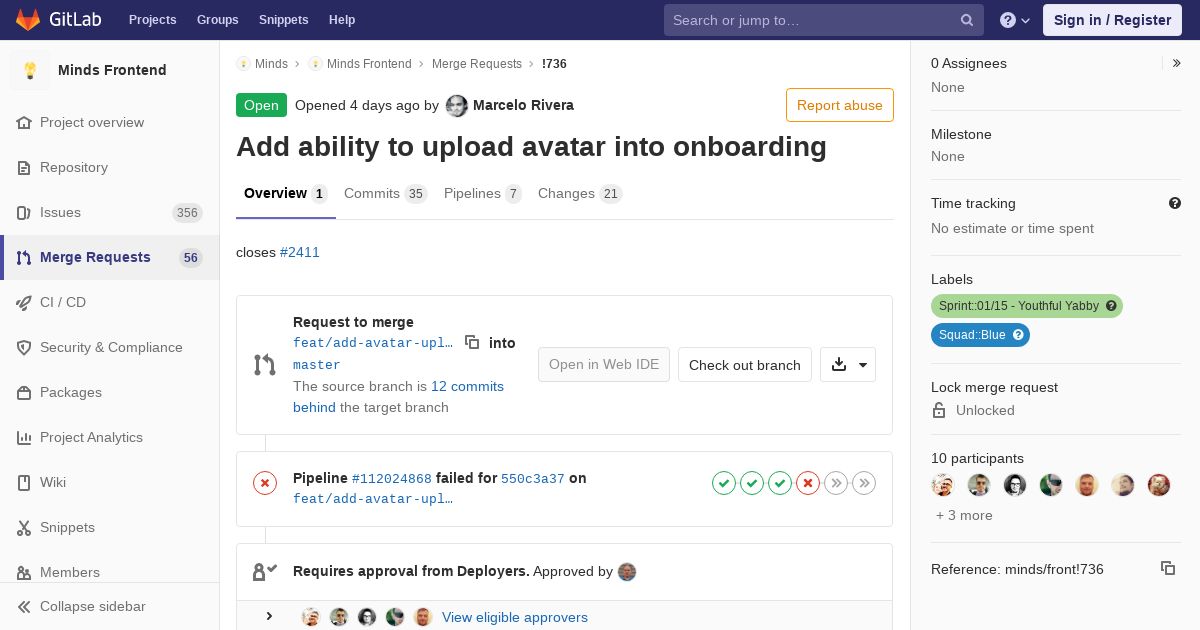Click the Time tracking help icon
The image size is (1200, 630).
(1175, 203)
